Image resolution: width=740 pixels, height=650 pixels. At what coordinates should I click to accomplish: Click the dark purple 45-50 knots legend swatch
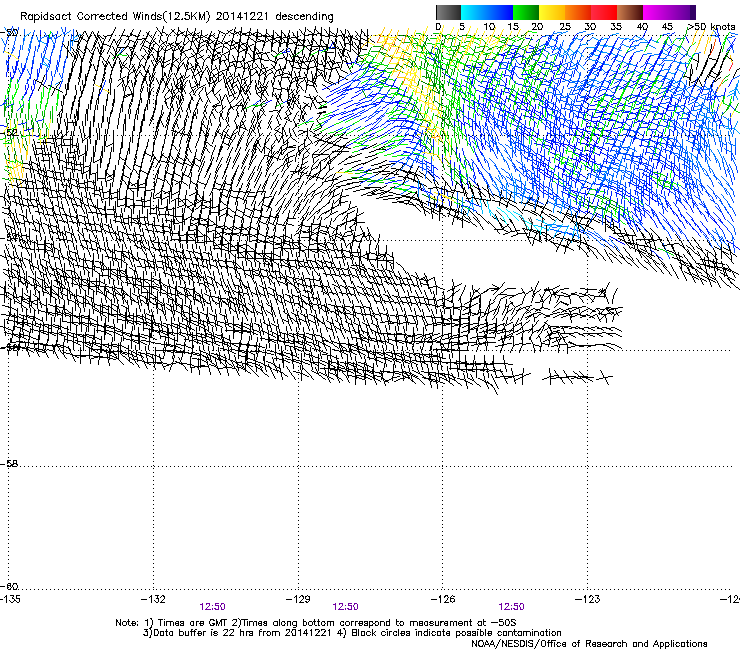[x=682, y=12]
